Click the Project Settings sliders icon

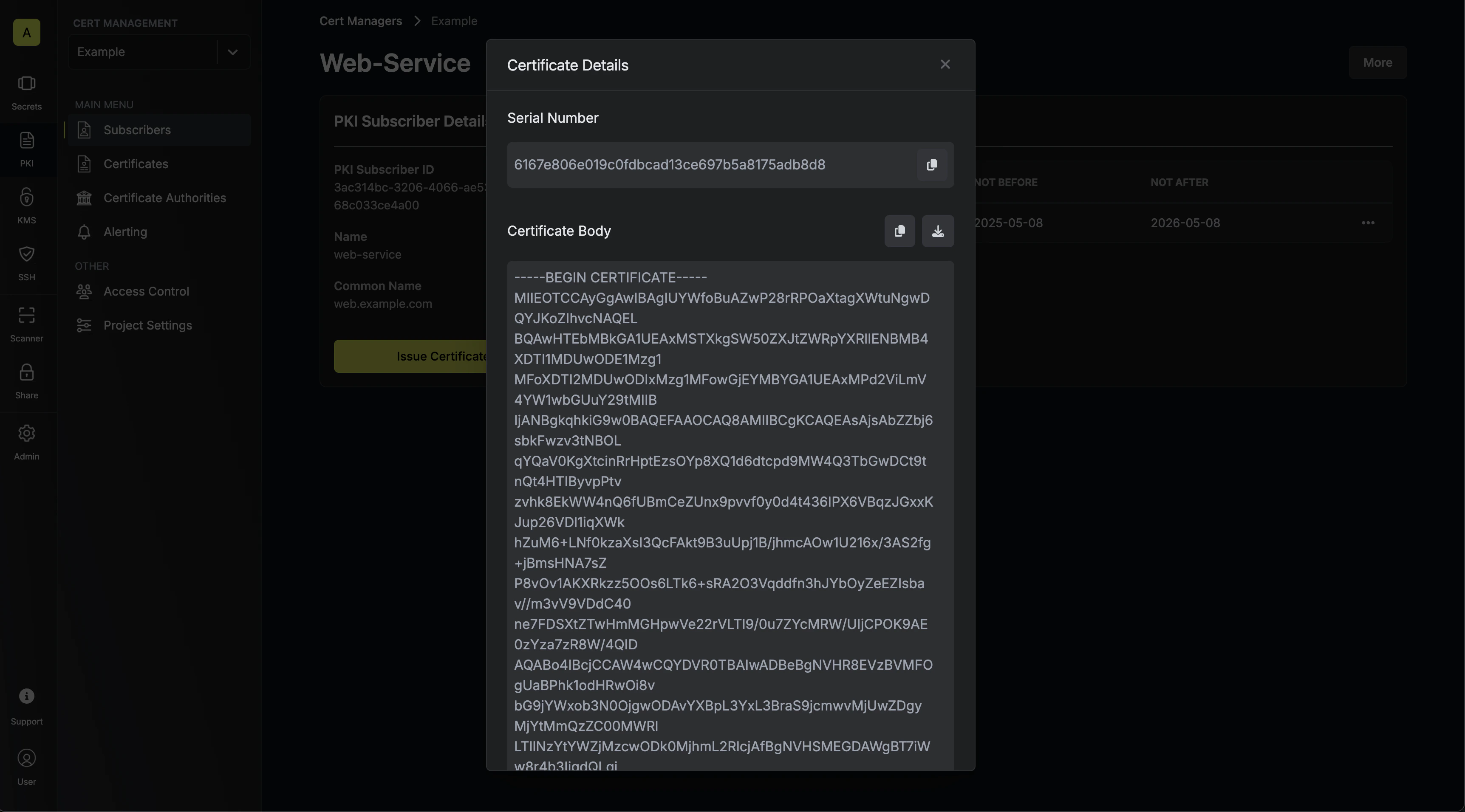84,325
